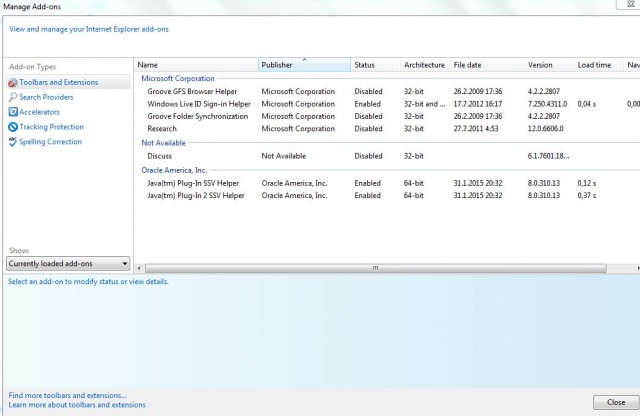Click the Search Providers magnifier icon

(x=13, y=97)
